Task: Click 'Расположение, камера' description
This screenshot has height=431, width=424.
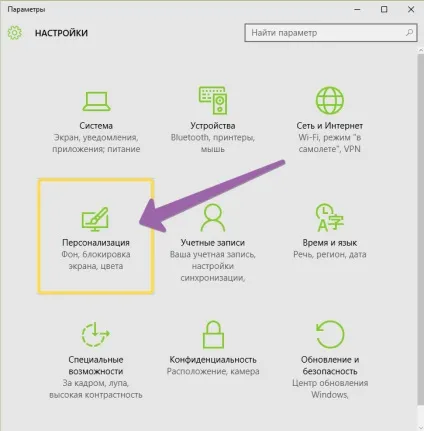Action: (x=213, y=371)
